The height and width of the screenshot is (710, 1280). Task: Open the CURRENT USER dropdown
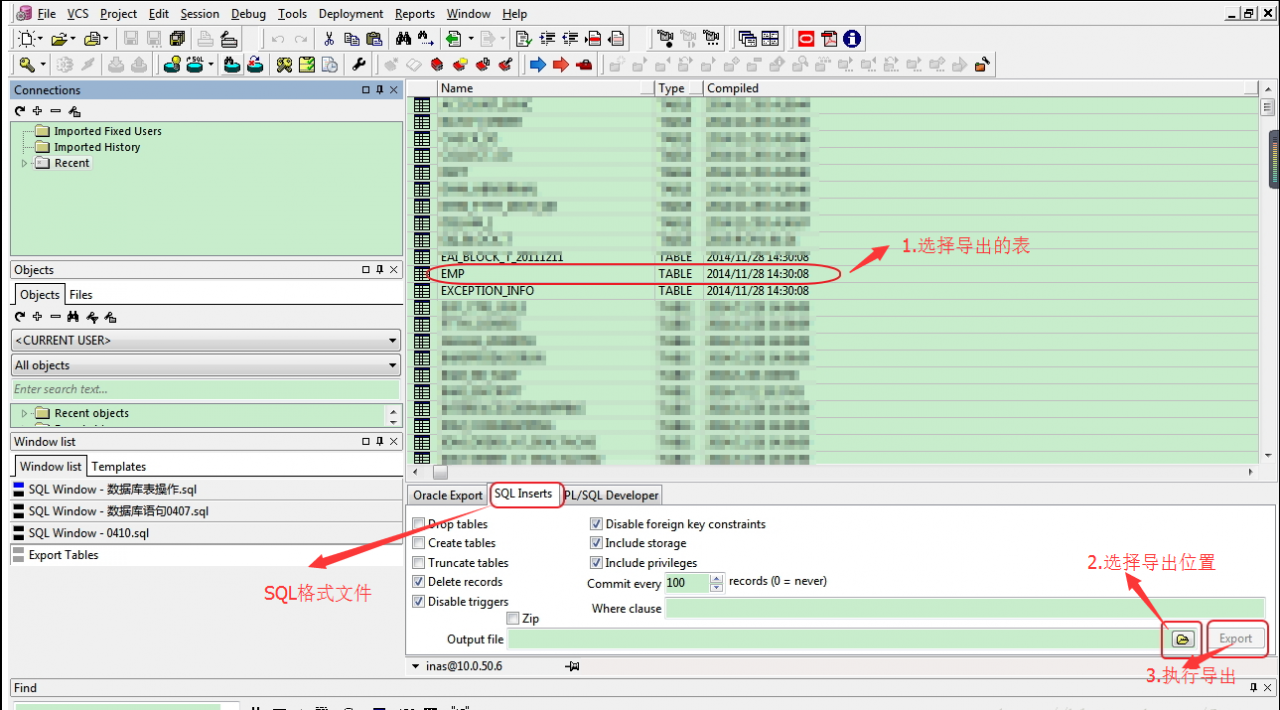[206, 340]
